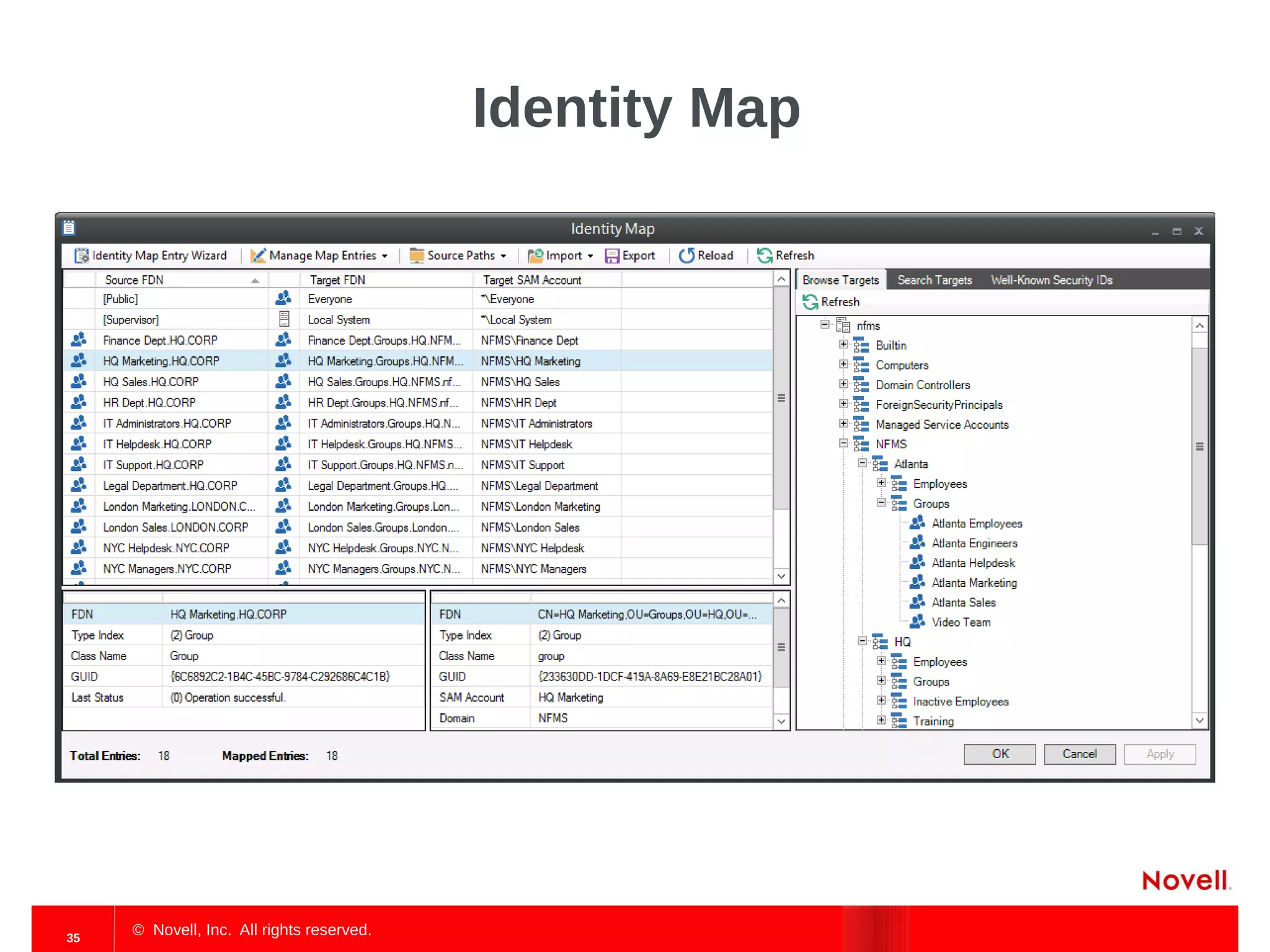Open Well-Known Security IDs tab
Image resolution: width=1270 pixels, height=952 pixels.
1052,280
